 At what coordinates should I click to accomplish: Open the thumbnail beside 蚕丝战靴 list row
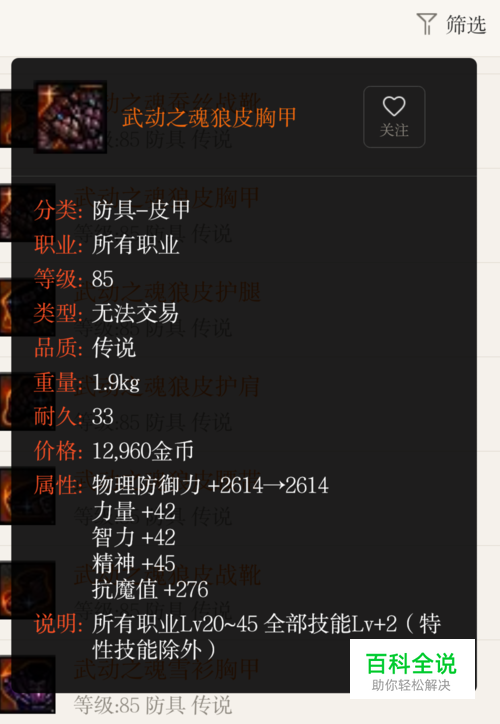point(6,119)
